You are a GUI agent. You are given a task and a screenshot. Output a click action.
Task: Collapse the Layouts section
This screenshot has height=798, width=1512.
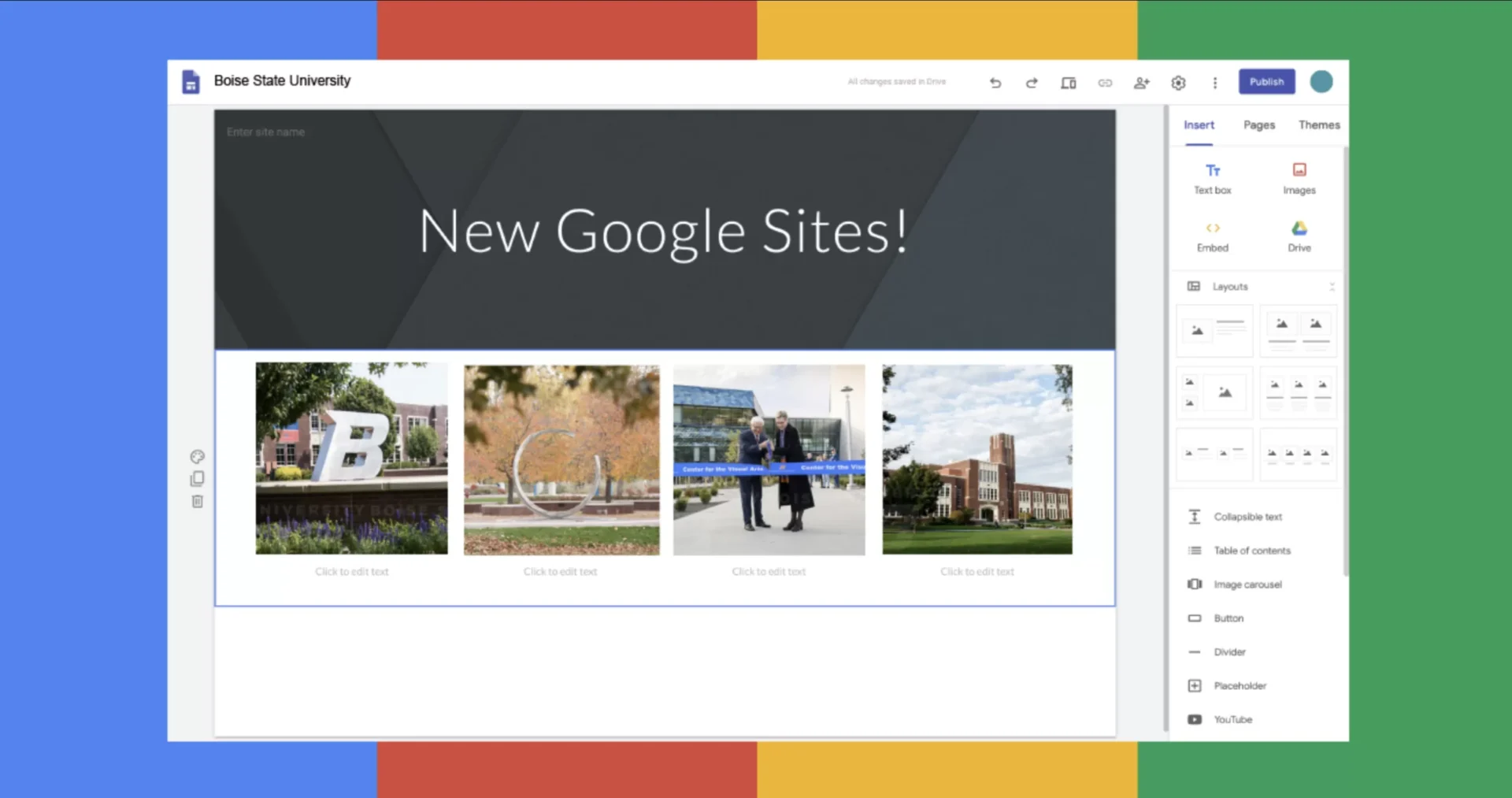(x=1332, y=287)
